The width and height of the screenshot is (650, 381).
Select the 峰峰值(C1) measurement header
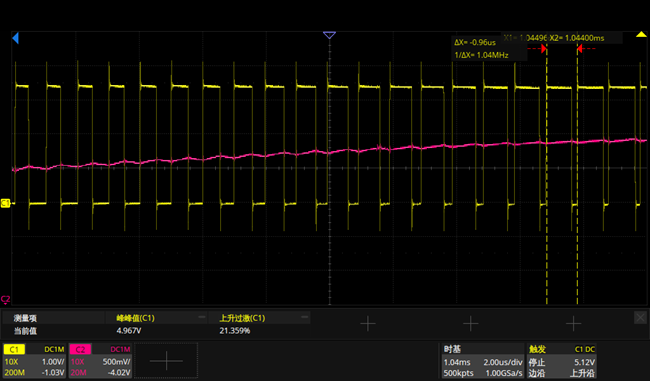tap(135, 318)
